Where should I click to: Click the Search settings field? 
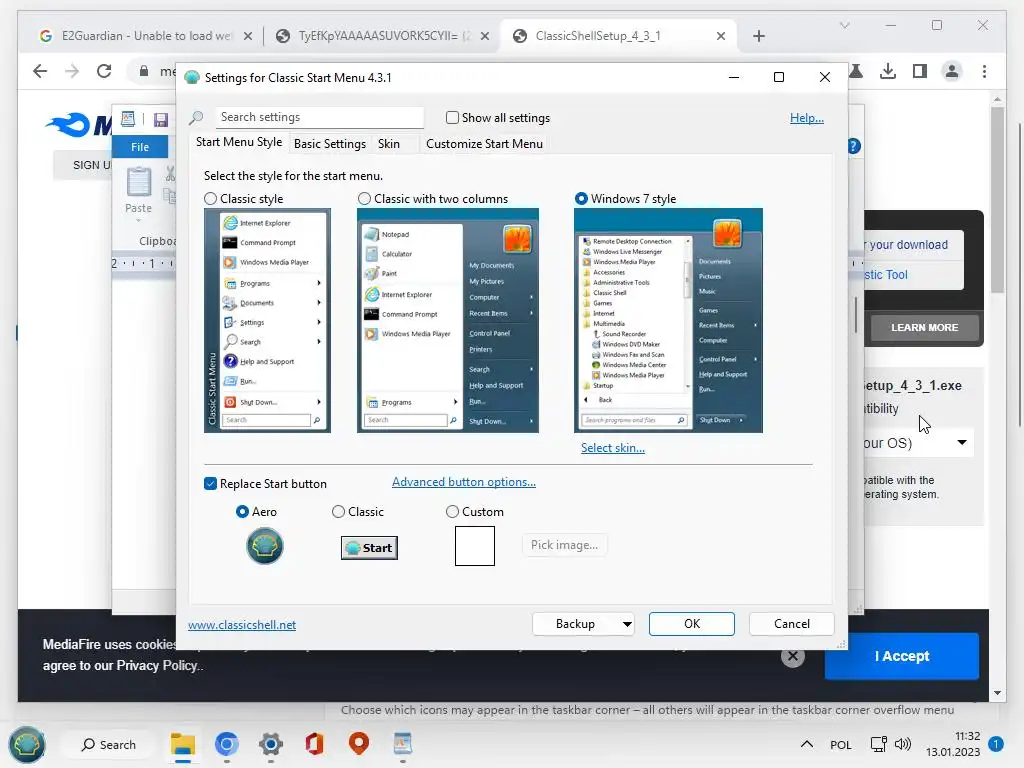(319, 118)
